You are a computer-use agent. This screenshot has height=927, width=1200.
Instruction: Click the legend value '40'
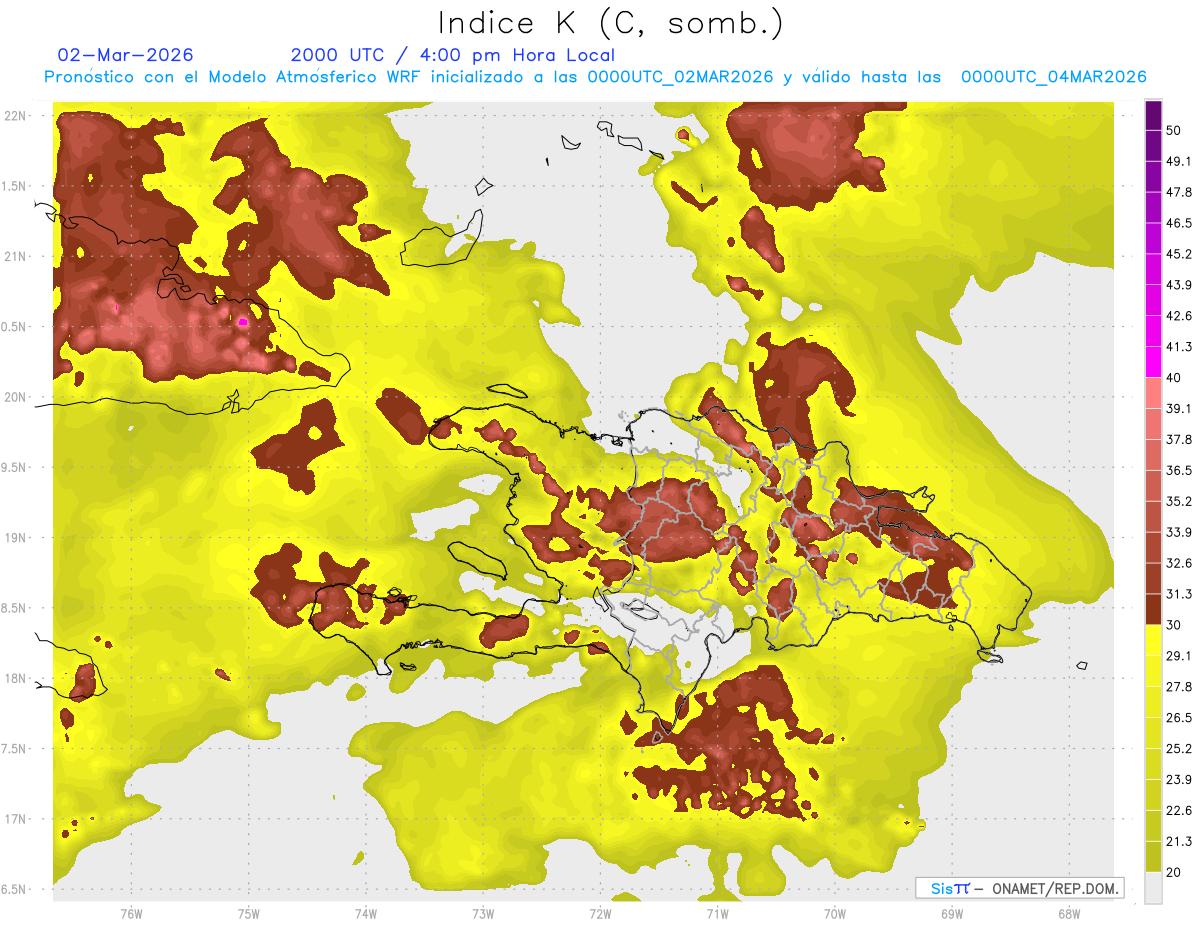(x=1175, y=378)
